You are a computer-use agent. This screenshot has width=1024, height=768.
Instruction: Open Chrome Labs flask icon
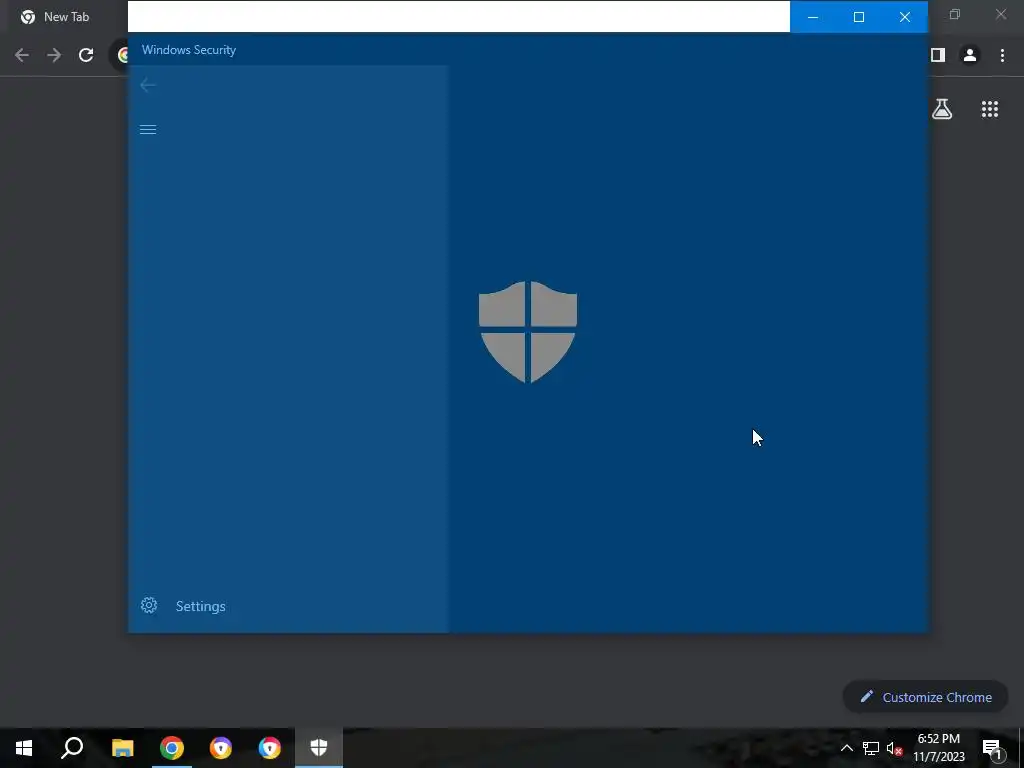(942, 109)
